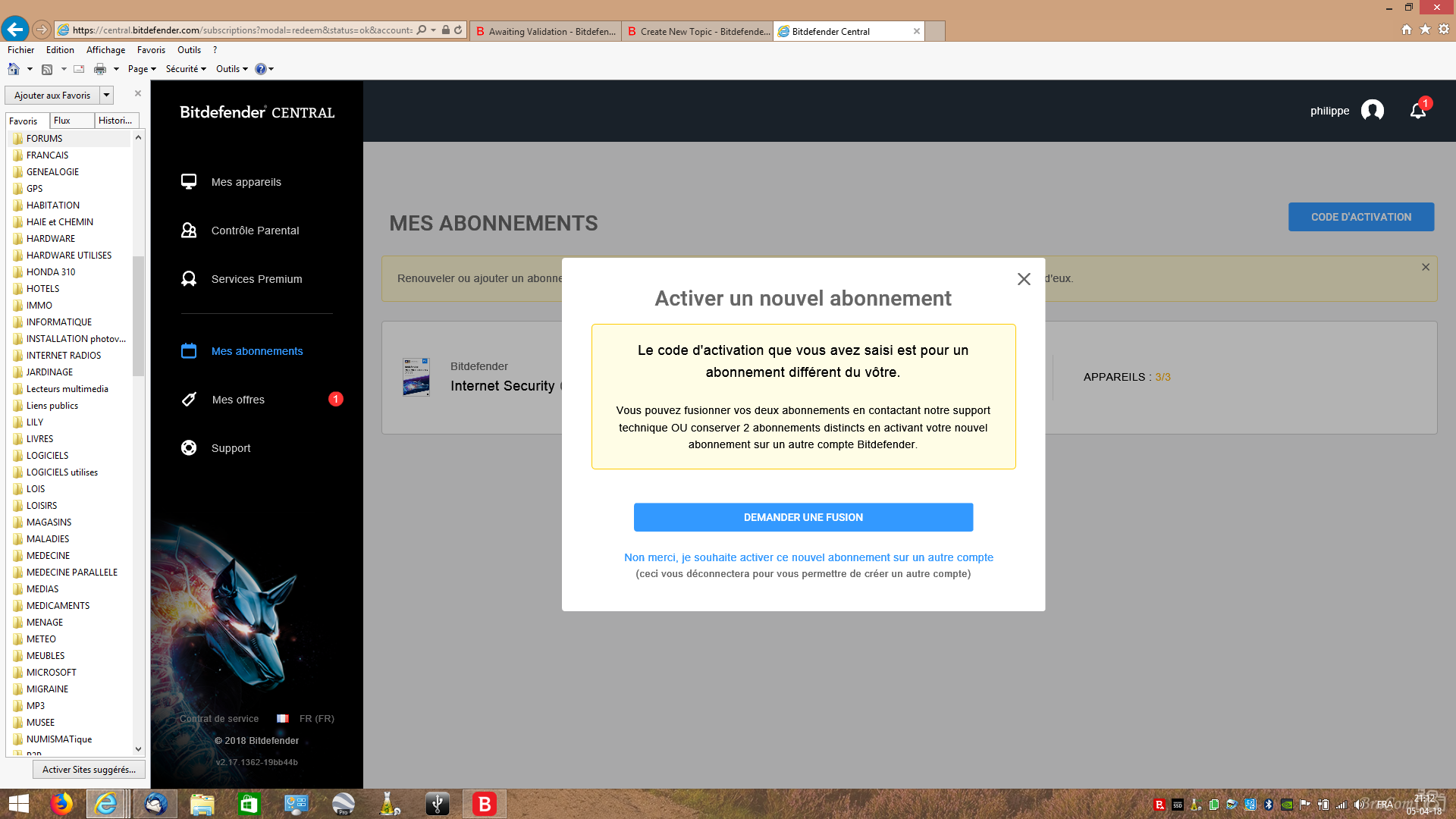Click Mes offres sidebar link

tap(238, 399)
